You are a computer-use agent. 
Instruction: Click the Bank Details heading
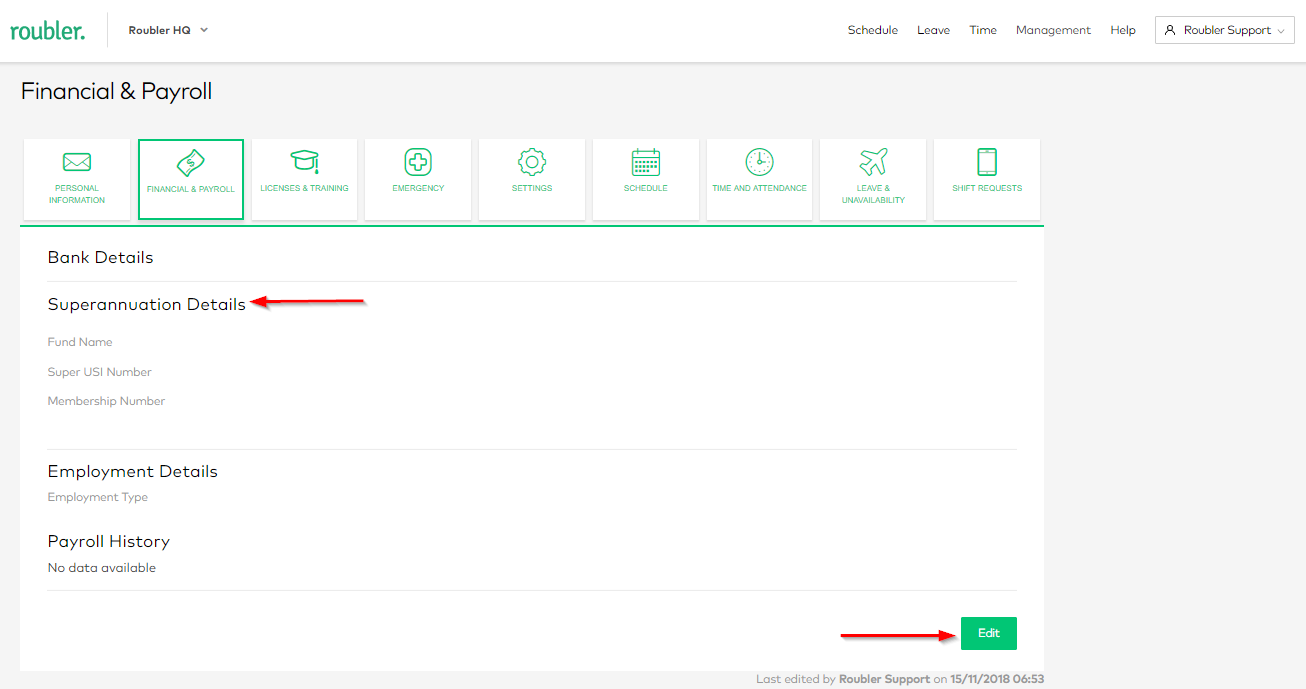point(100,257)
